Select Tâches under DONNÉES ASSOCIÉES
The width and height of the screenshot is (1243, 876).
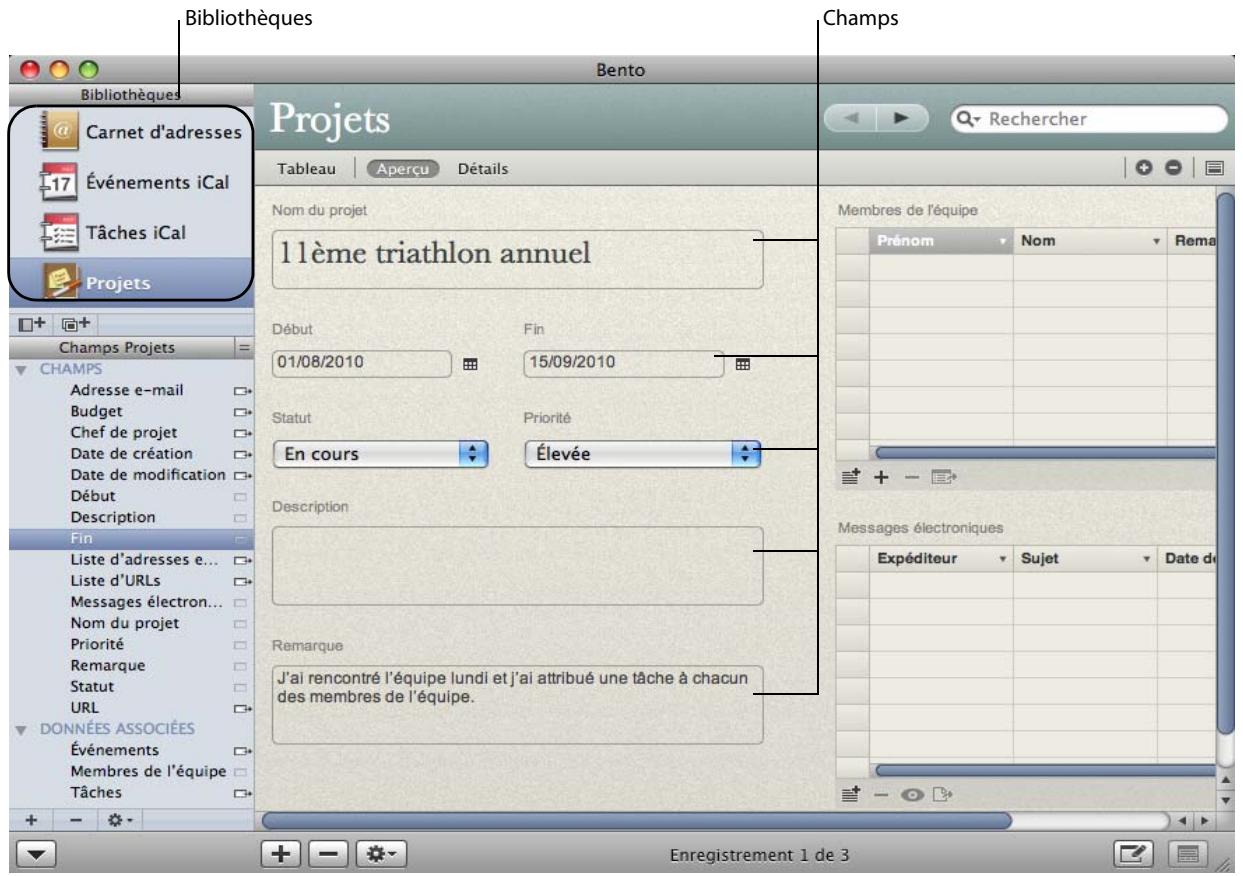click(x=130, y=792)
